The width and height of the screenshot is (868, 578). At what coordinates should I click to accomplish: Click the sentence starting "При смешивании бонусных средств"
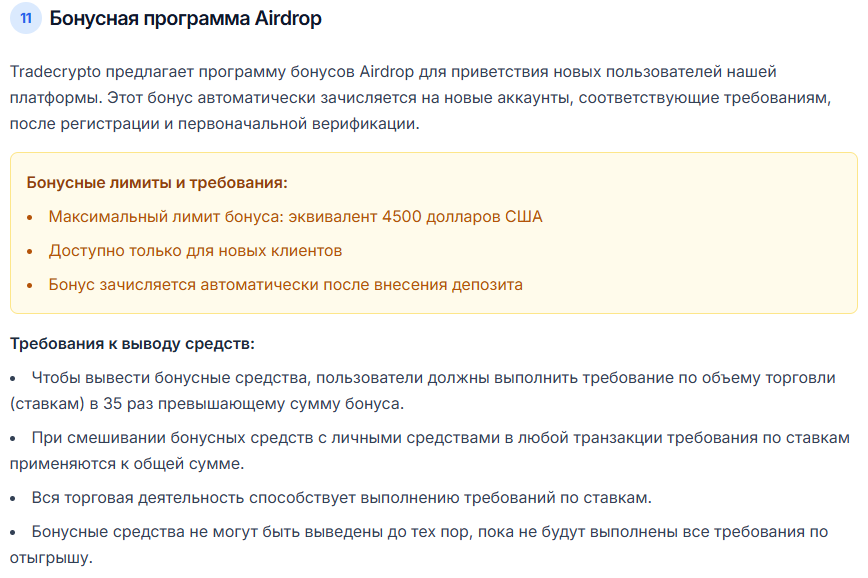click(x=440, y=438)
